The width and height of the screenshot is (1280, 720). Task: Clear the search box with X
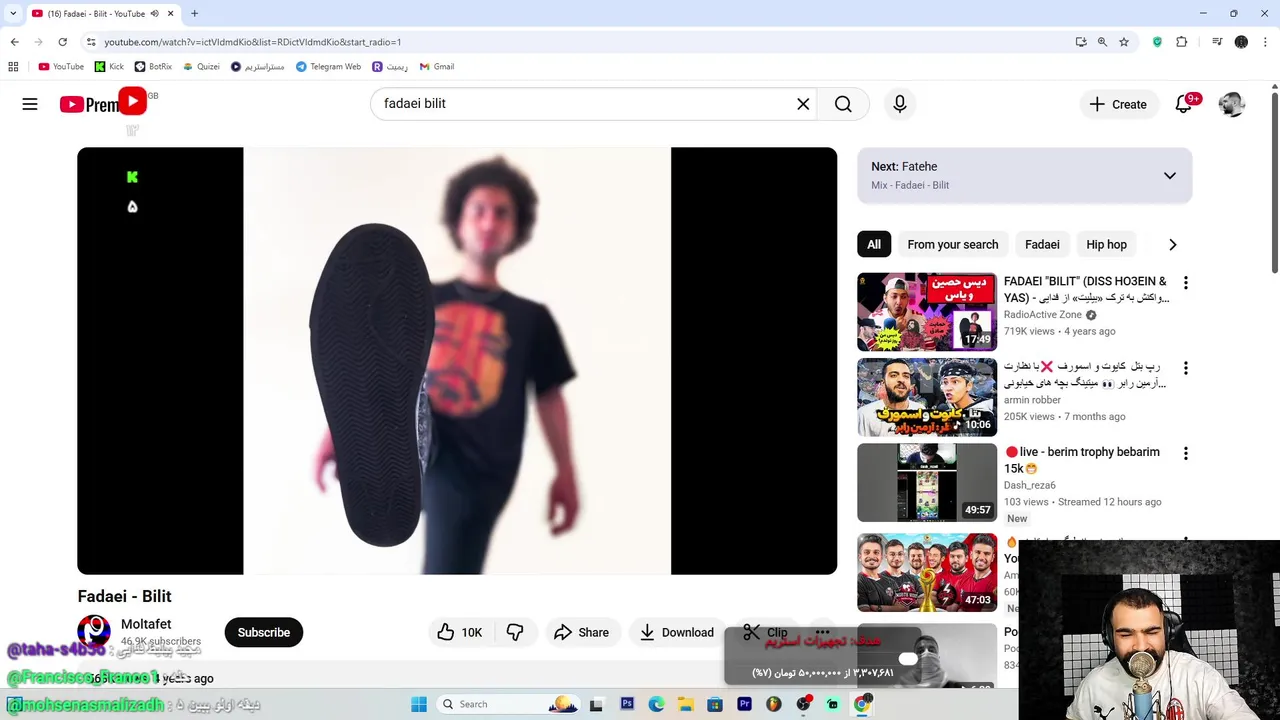803,104
